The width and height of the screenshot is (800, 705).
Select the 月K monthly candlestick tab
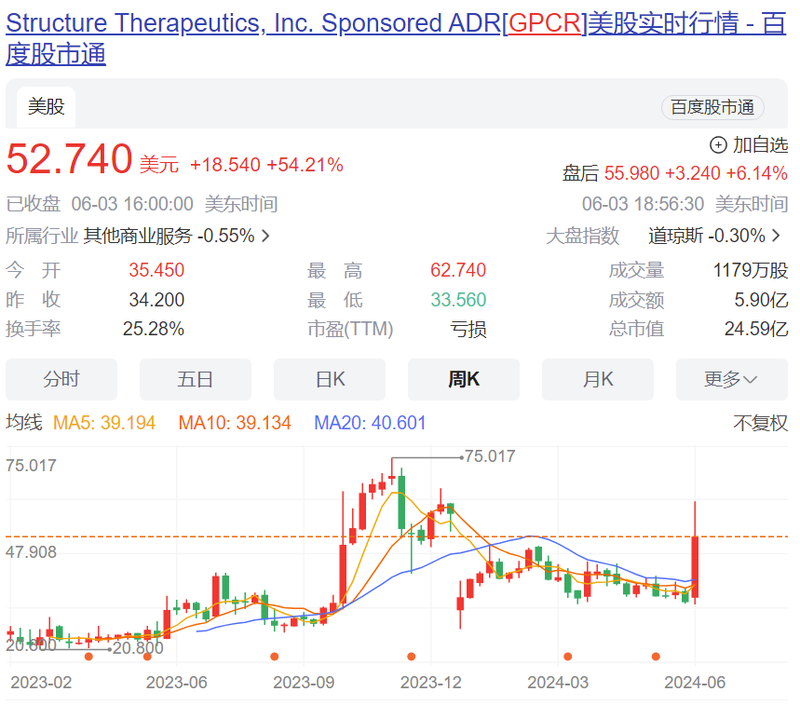597,379
